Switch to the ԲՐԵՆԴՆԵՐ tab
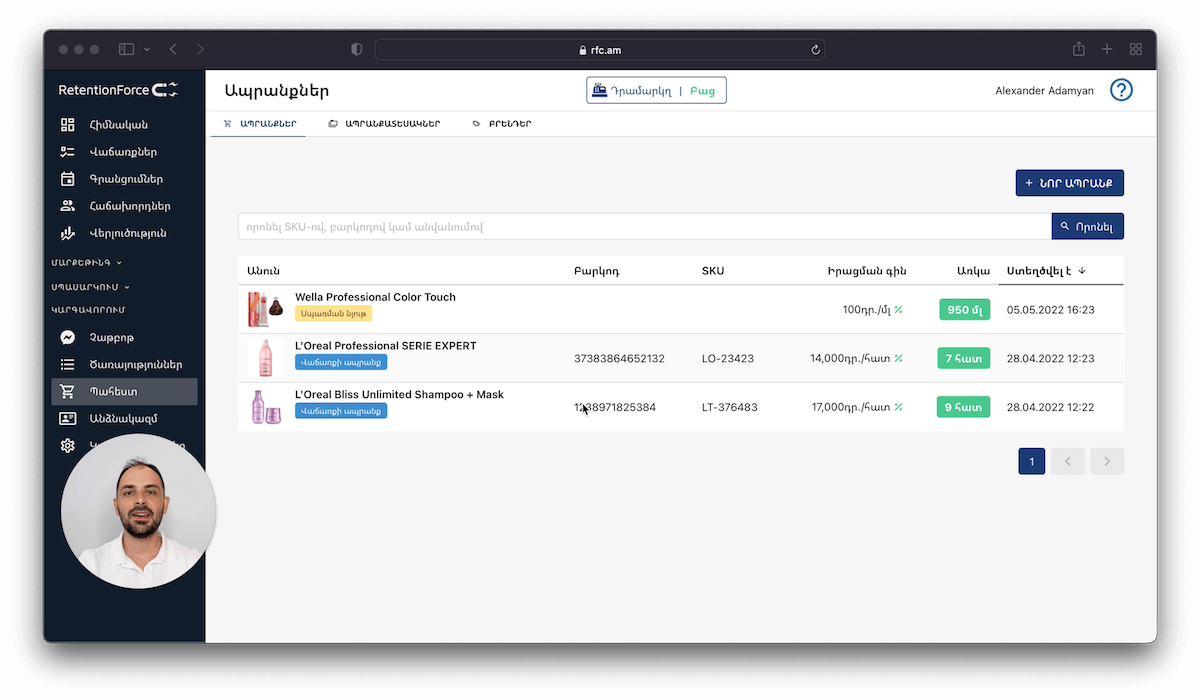Screen dimensions: 1200x700 tap(501, 124)
